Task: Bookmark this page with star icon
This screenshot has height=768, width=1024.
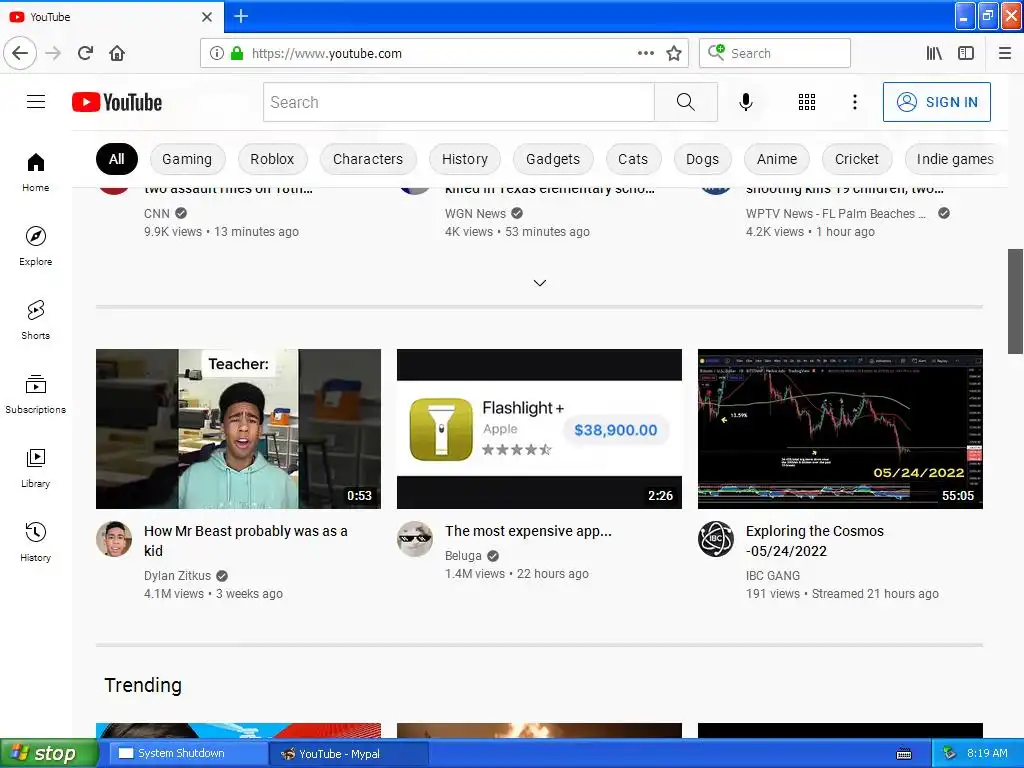Action: pyautogui.click(x=674, y=53)
